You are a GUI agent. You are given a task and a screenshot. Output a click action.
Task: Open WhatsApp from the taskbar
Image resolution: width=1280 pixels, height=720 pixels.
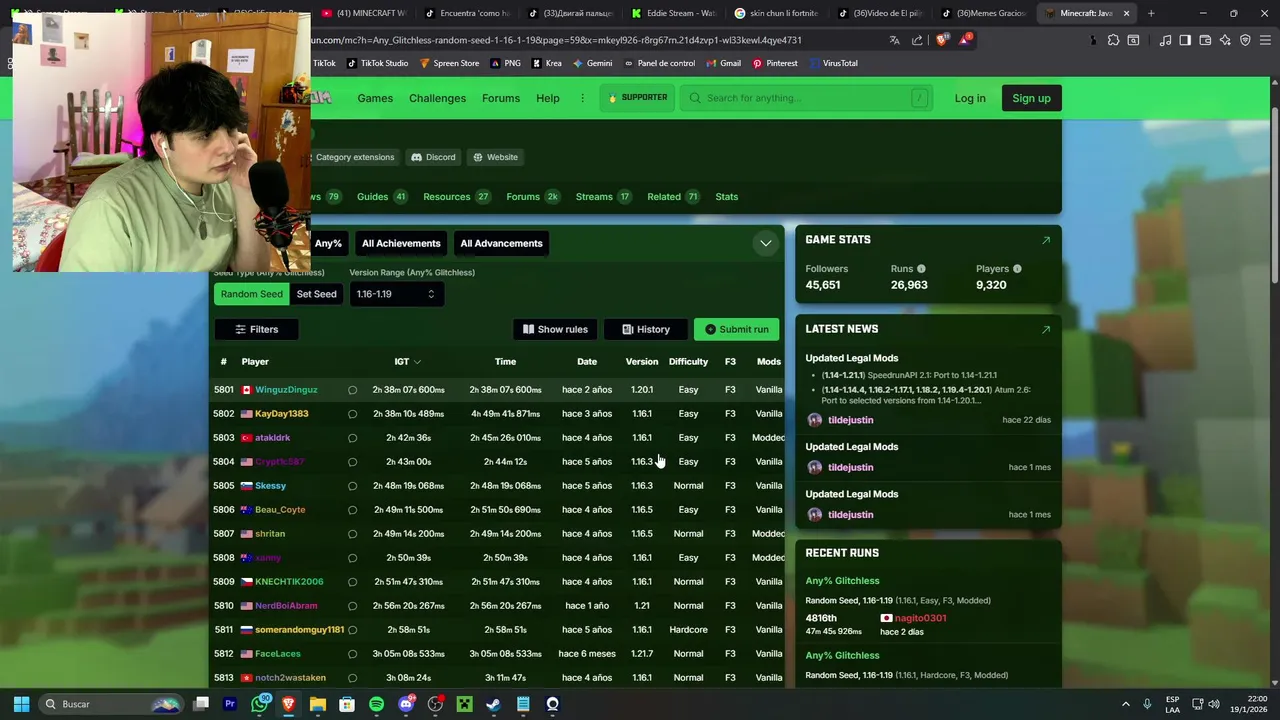[260, 704]
